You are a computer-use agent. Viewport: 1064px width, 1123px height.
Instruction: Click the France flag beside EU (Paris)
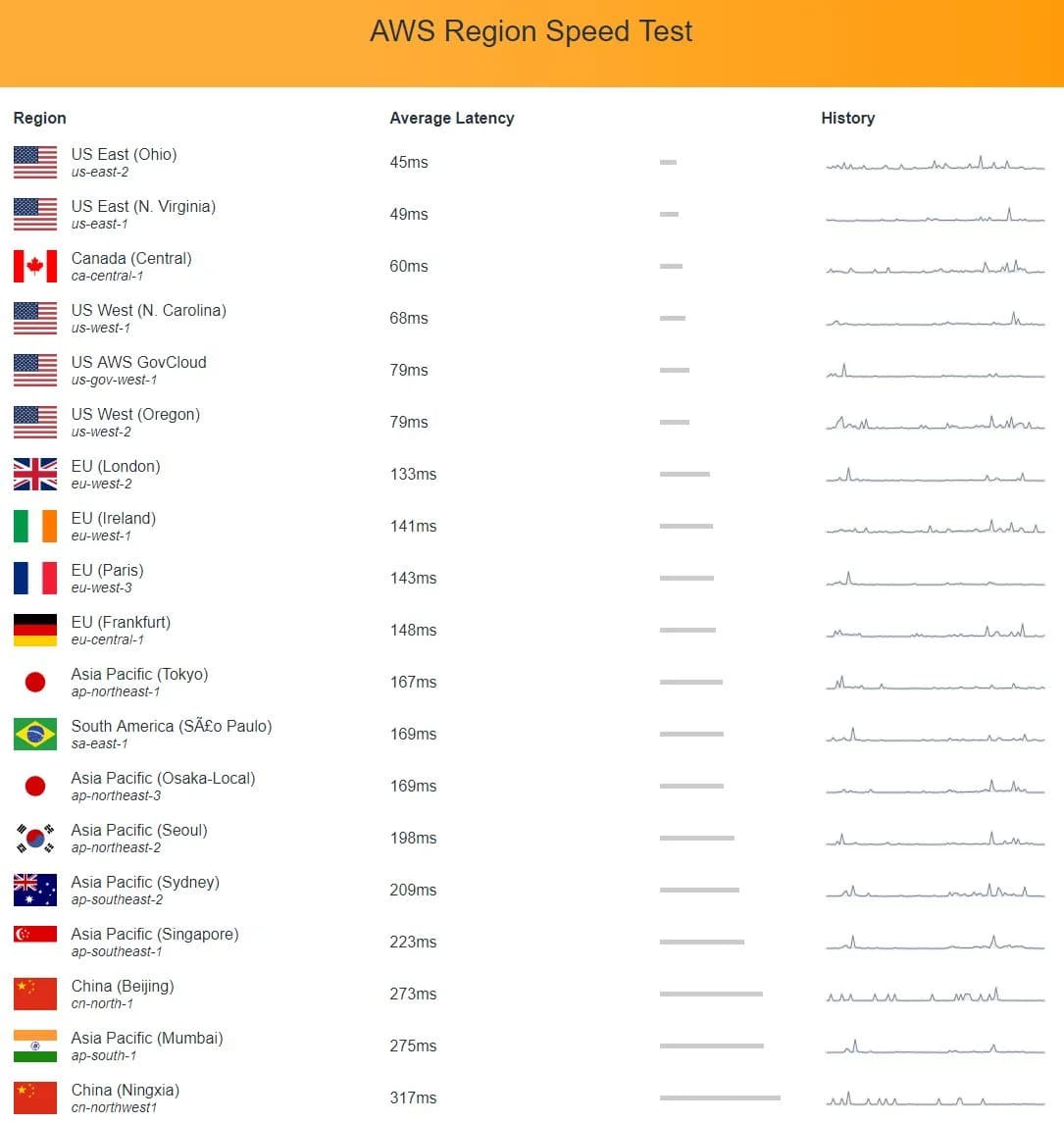coord(35,578)
